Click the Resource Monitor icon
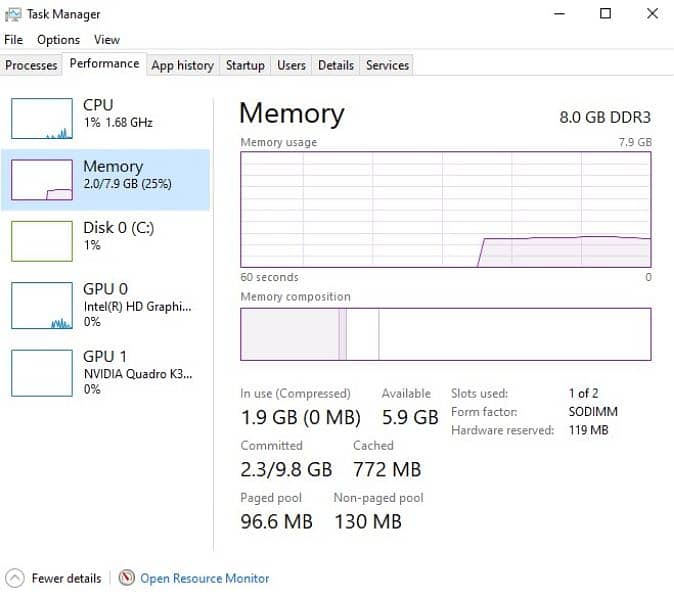Image resolution: width=674 pixels, height=600 pixels. [126, 578]
